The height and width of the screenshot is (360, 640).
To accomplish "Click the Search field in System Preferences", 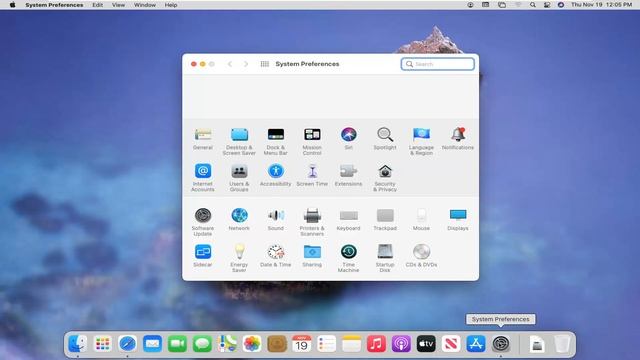I will coord(438,64).
